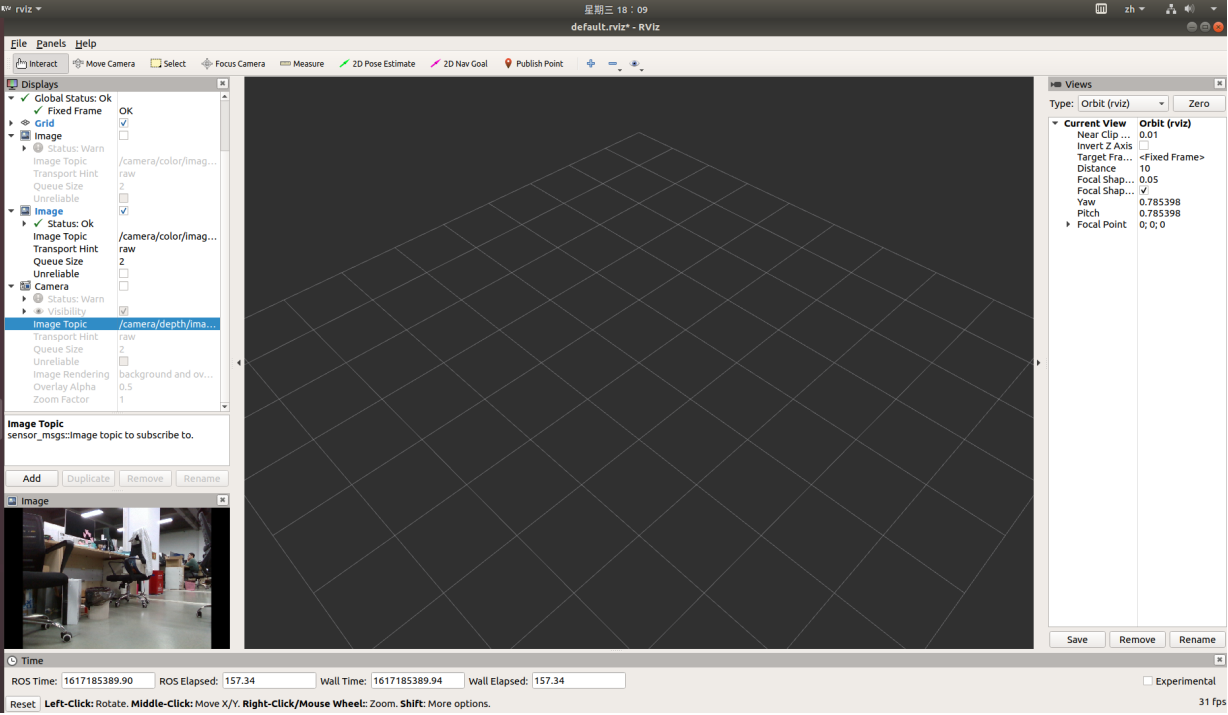Click the Distance value 10
1228x715 pixels.
pyautogui.click(x=1145, y=169)
